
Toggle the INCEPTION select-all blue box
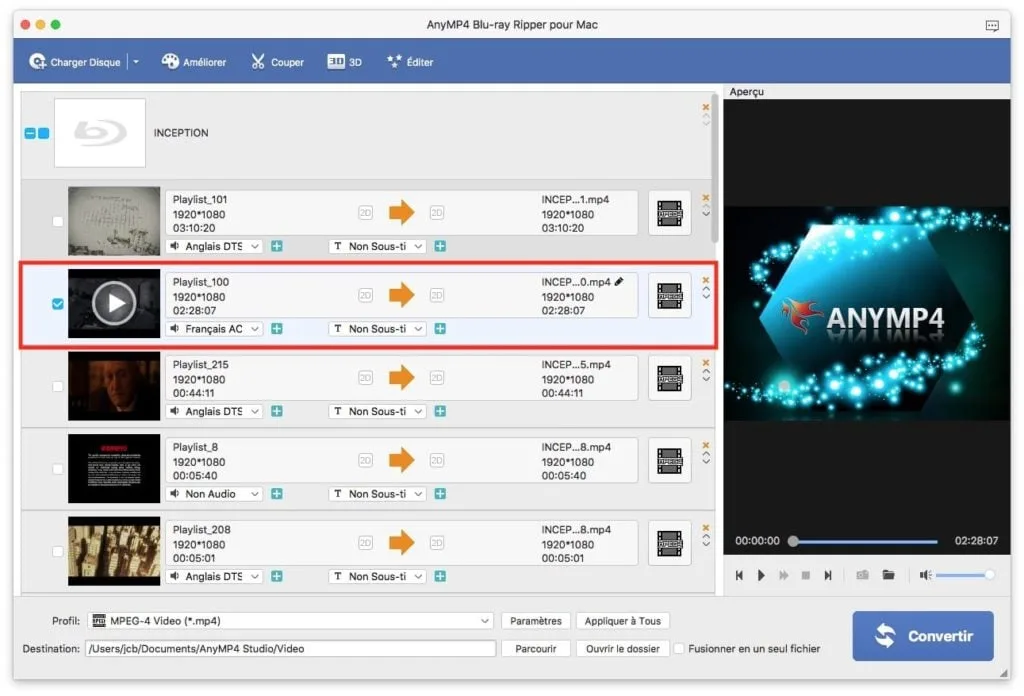[44, 133]
